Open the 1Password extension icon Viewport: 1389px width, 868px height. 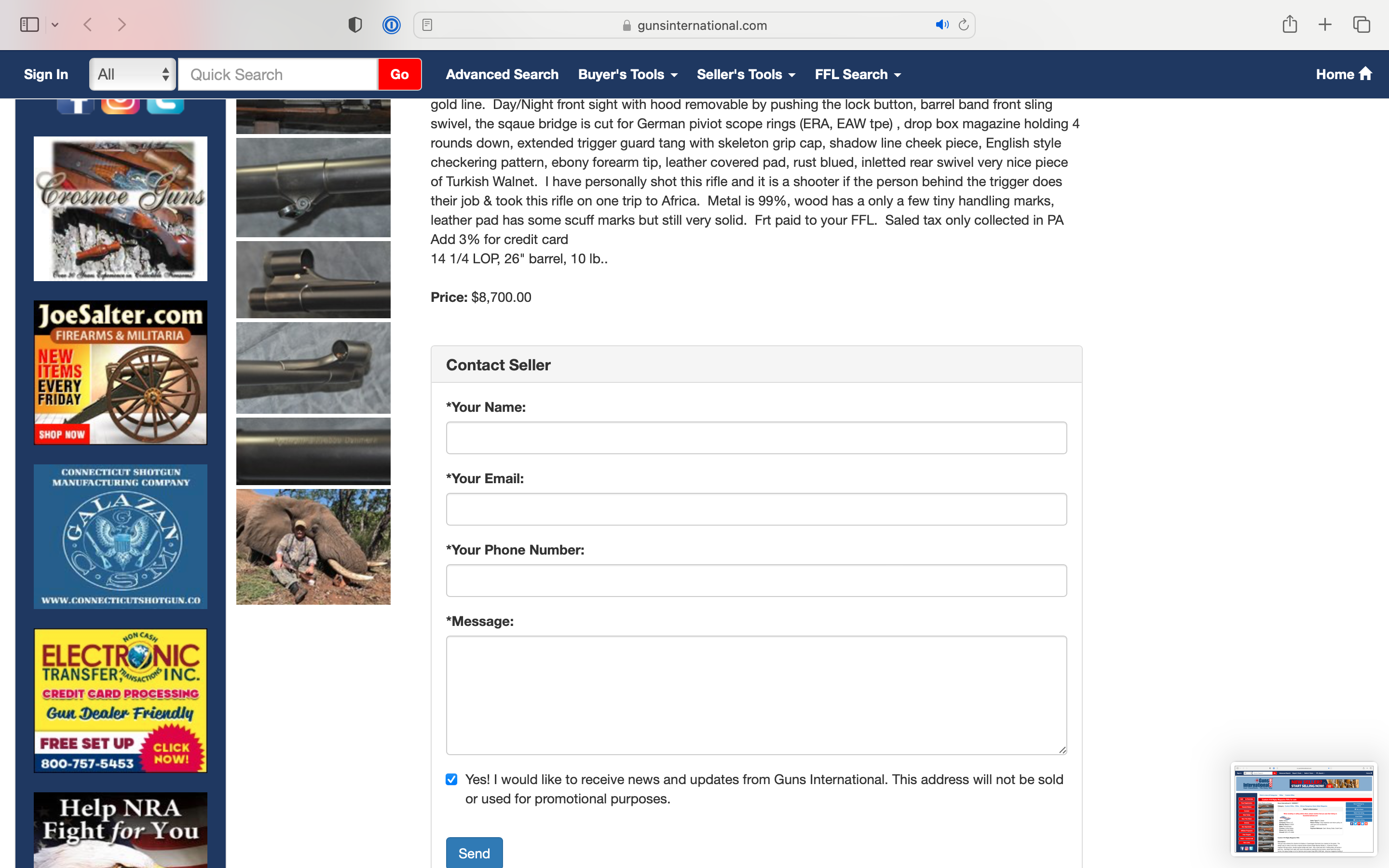pyautogui.click(x=392, y=25)
